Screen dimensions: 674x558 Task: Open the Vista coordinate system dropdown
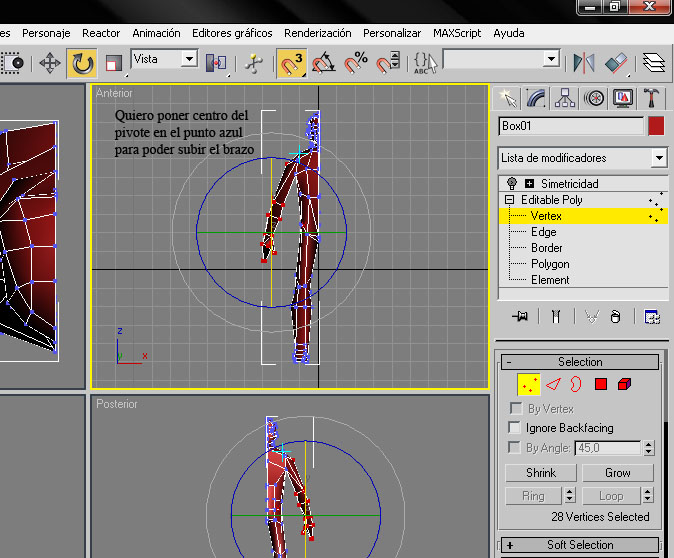[189, 58]
